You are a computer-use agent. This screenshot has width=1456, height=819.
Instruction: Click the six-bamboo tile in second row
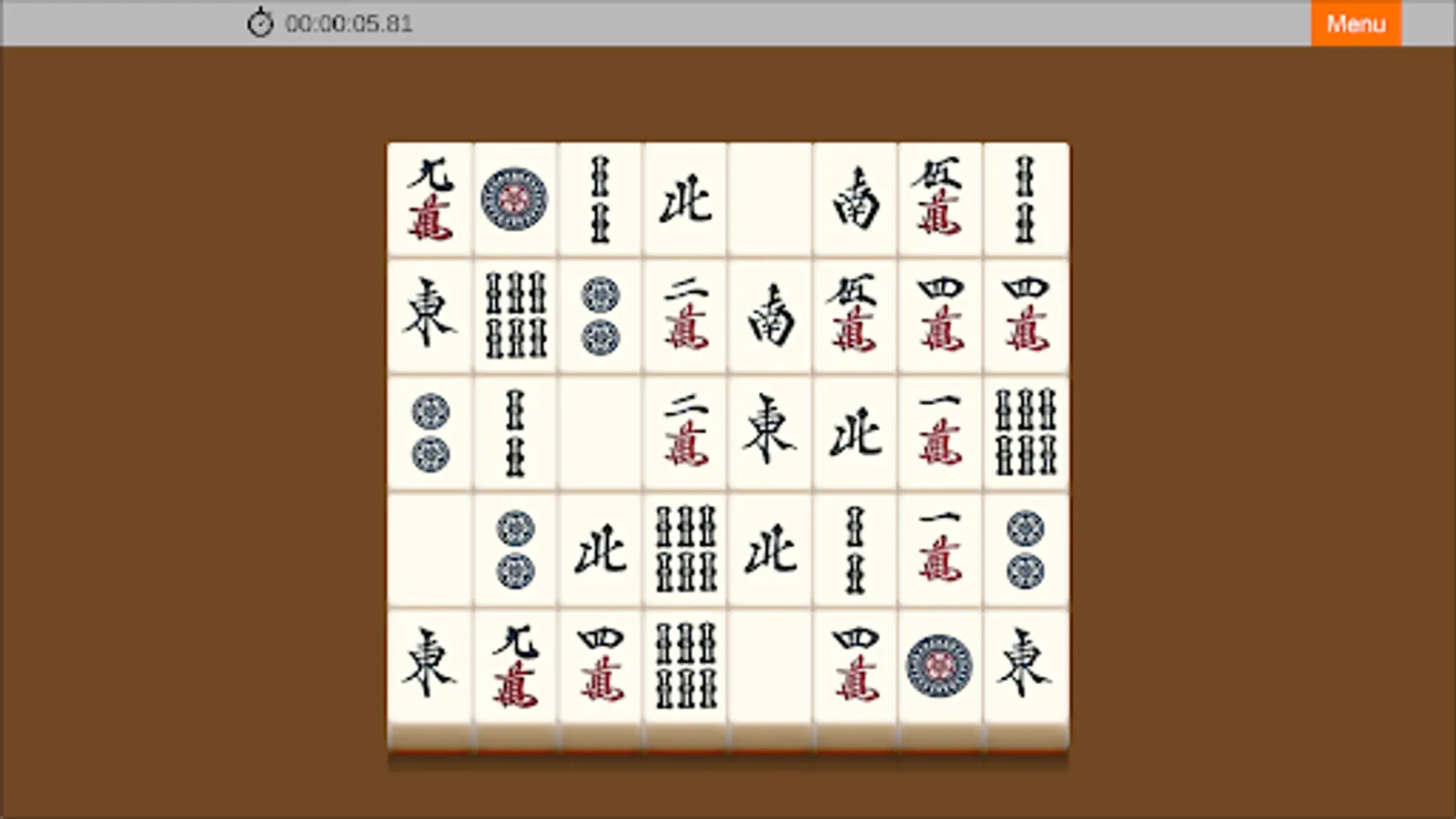point(515,316)
